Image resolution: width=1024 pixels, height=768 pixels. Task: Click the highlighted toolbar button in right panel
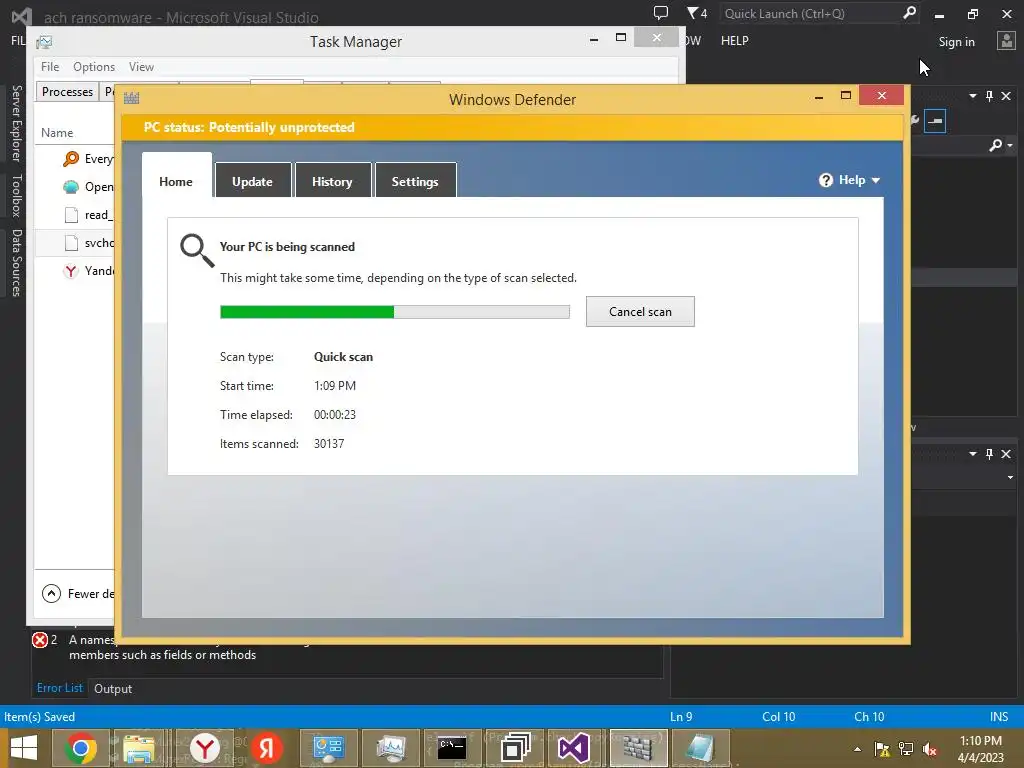pos(935,121)
